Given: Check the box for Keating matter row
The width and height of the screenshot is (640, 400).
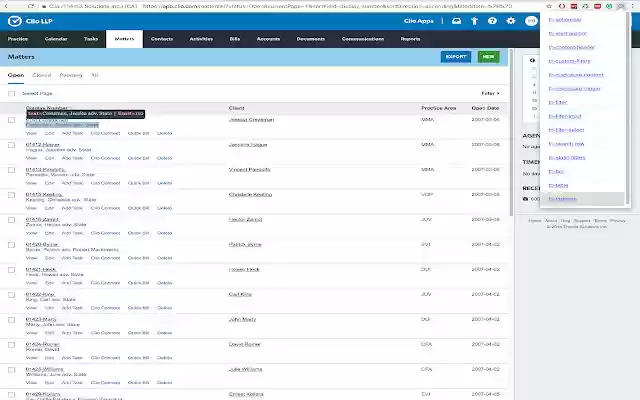Looking at the screenshot, I should [x=11, y=195].
